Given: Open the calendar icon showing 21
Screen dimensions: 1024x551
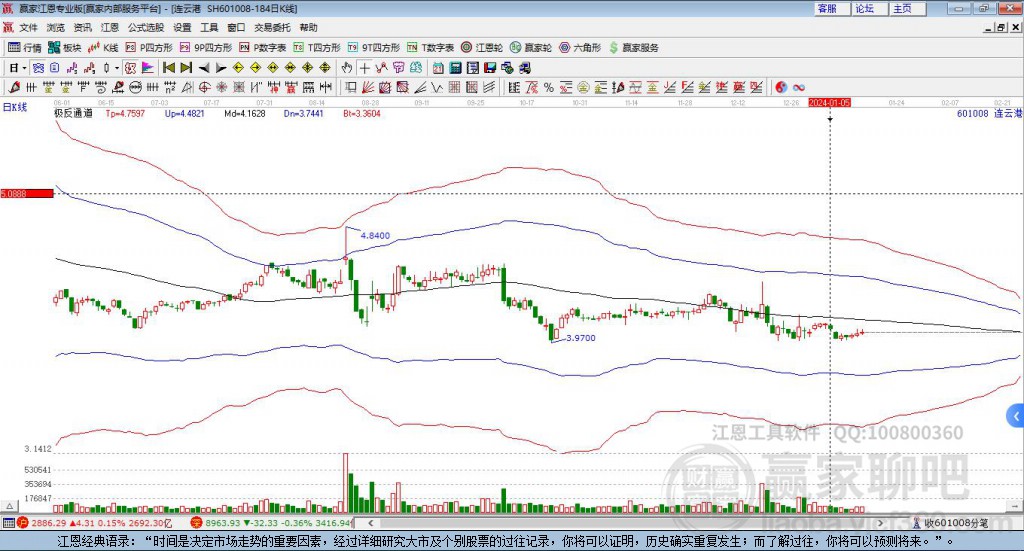Looking at the screenshot, I should (x=438, y=68).
